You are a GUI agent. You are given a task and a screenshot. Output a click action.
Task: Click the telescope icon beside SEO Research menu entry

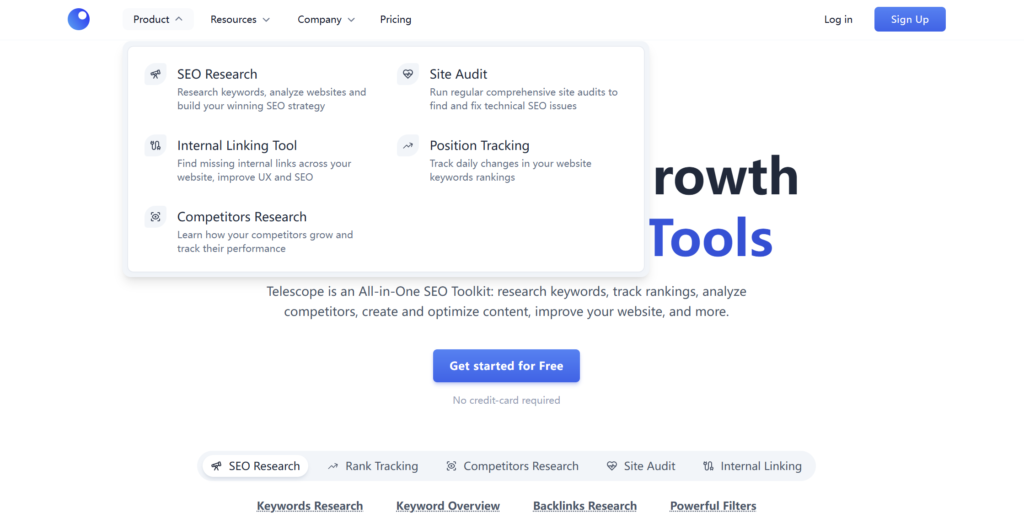pos(155,74)
